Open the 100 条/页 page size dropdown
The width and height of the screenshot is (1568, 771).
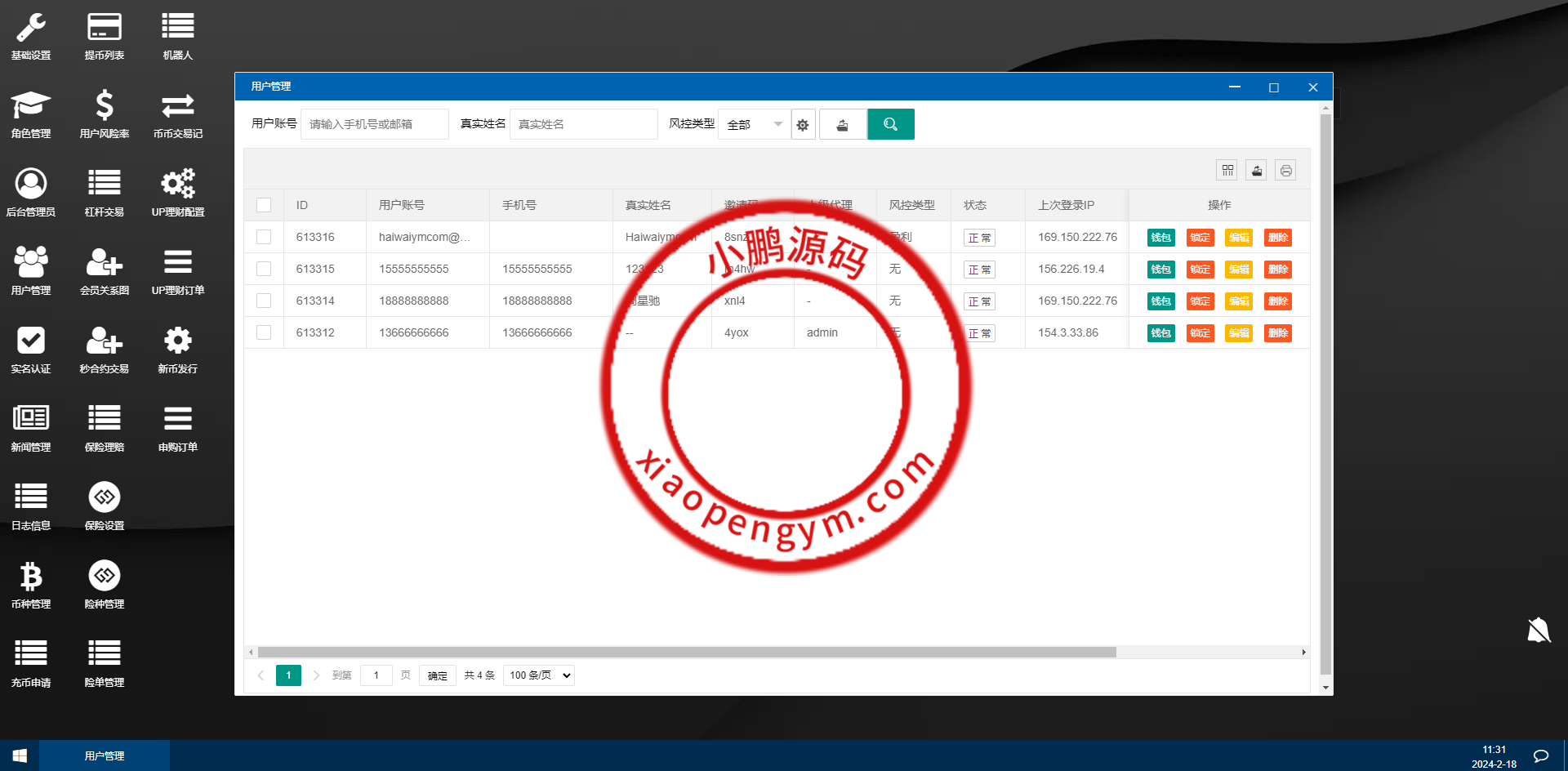tap(539, 675)
